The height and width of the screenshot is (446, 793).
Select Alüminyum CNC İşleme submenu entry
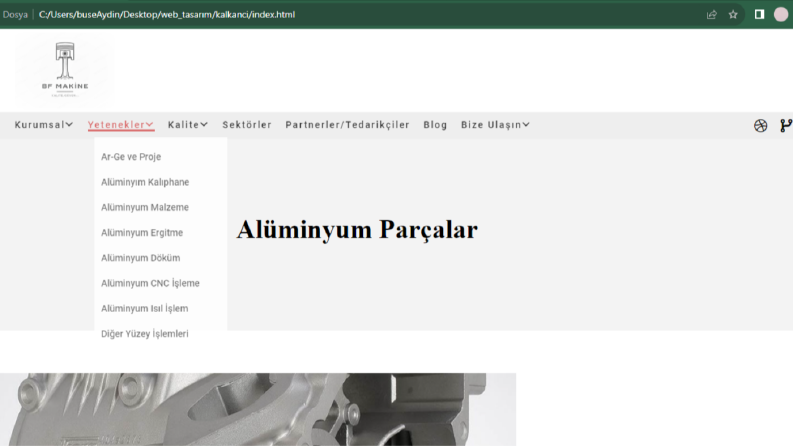point(150,283)
